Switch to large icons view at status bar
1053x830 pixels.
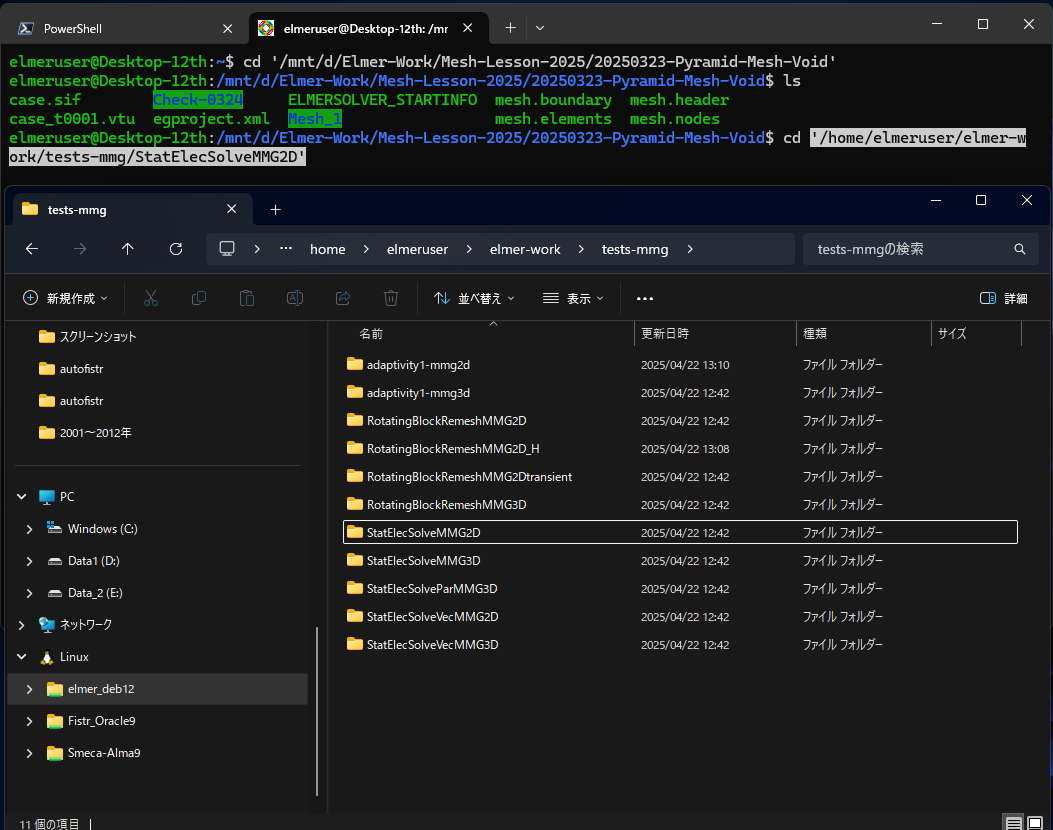click(1037, 820)
